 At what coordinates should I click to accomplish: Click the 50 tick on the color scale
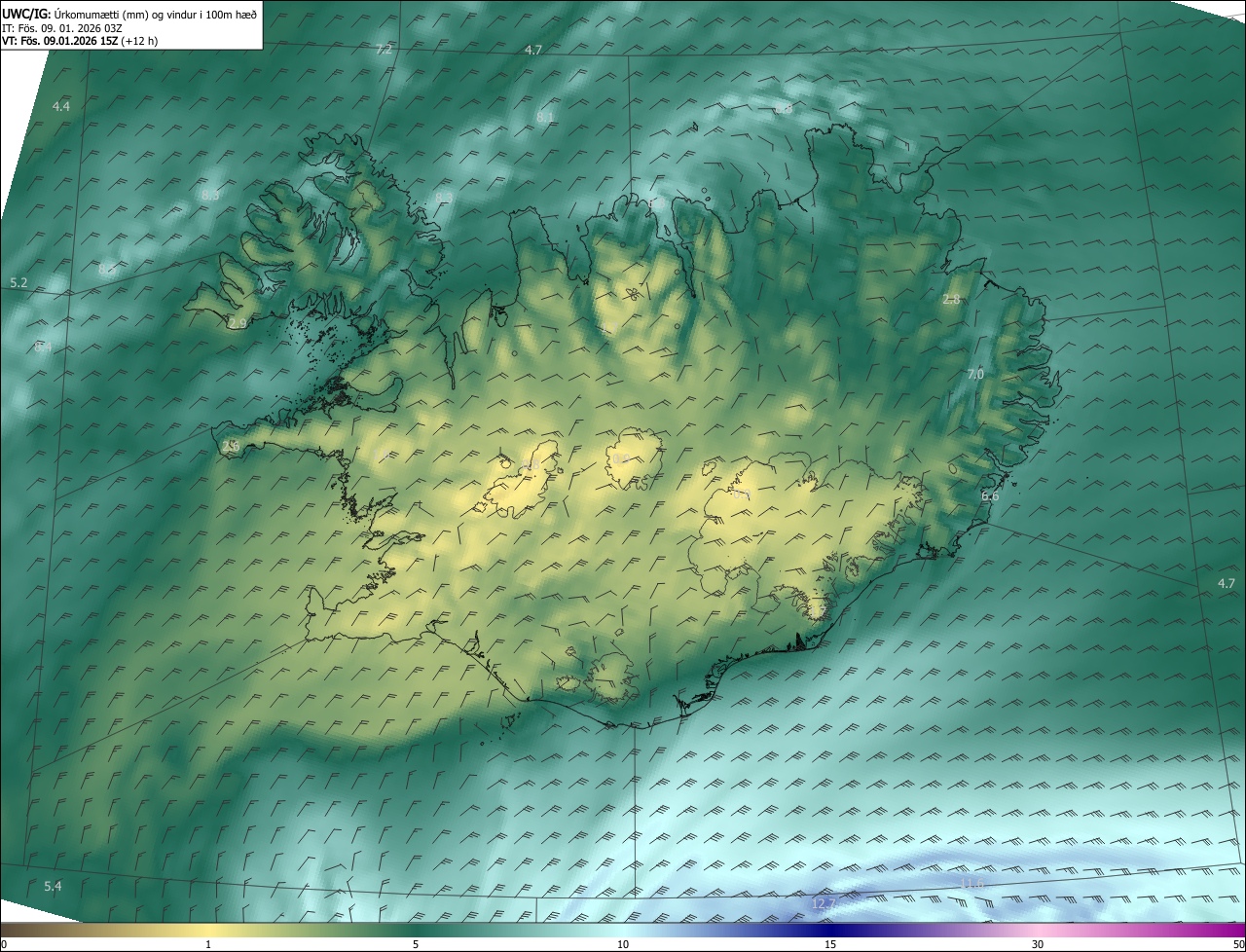click(x=1238, y=944)
